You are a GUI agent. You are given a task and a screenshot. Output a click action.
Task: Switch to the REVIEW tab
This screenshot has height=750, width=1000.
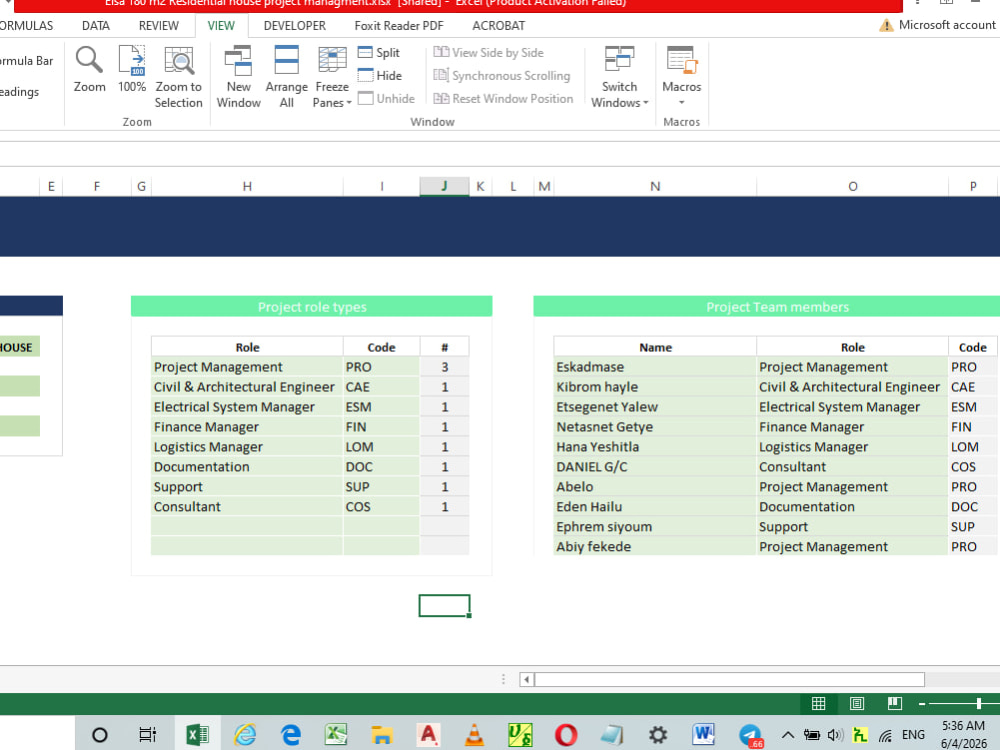click(159, 26)
